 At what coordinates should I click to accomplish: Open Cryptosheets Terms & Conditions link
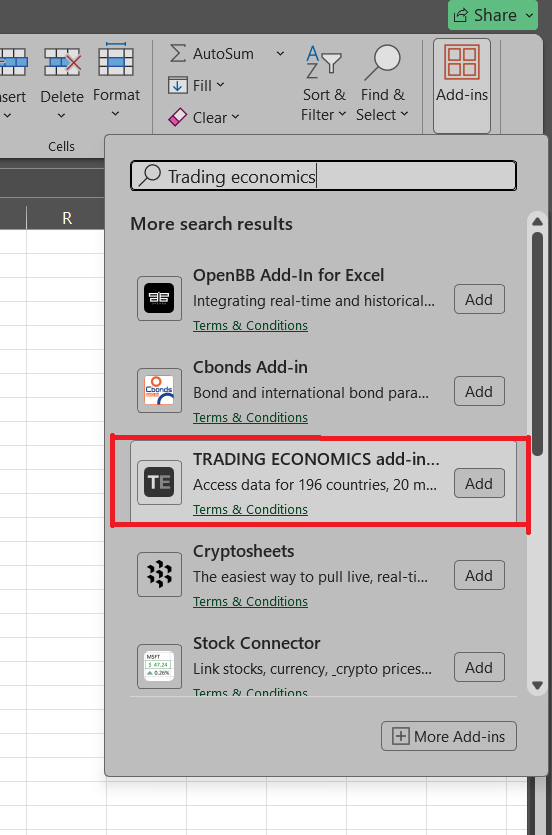tap(250, 602)
